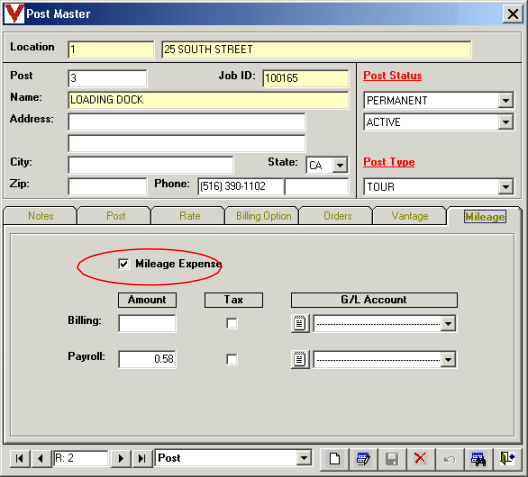The width and height of the screenshot is (528, 477).
Task: Open Billing G/L account lookup icon
Action: tap(300, 323)
